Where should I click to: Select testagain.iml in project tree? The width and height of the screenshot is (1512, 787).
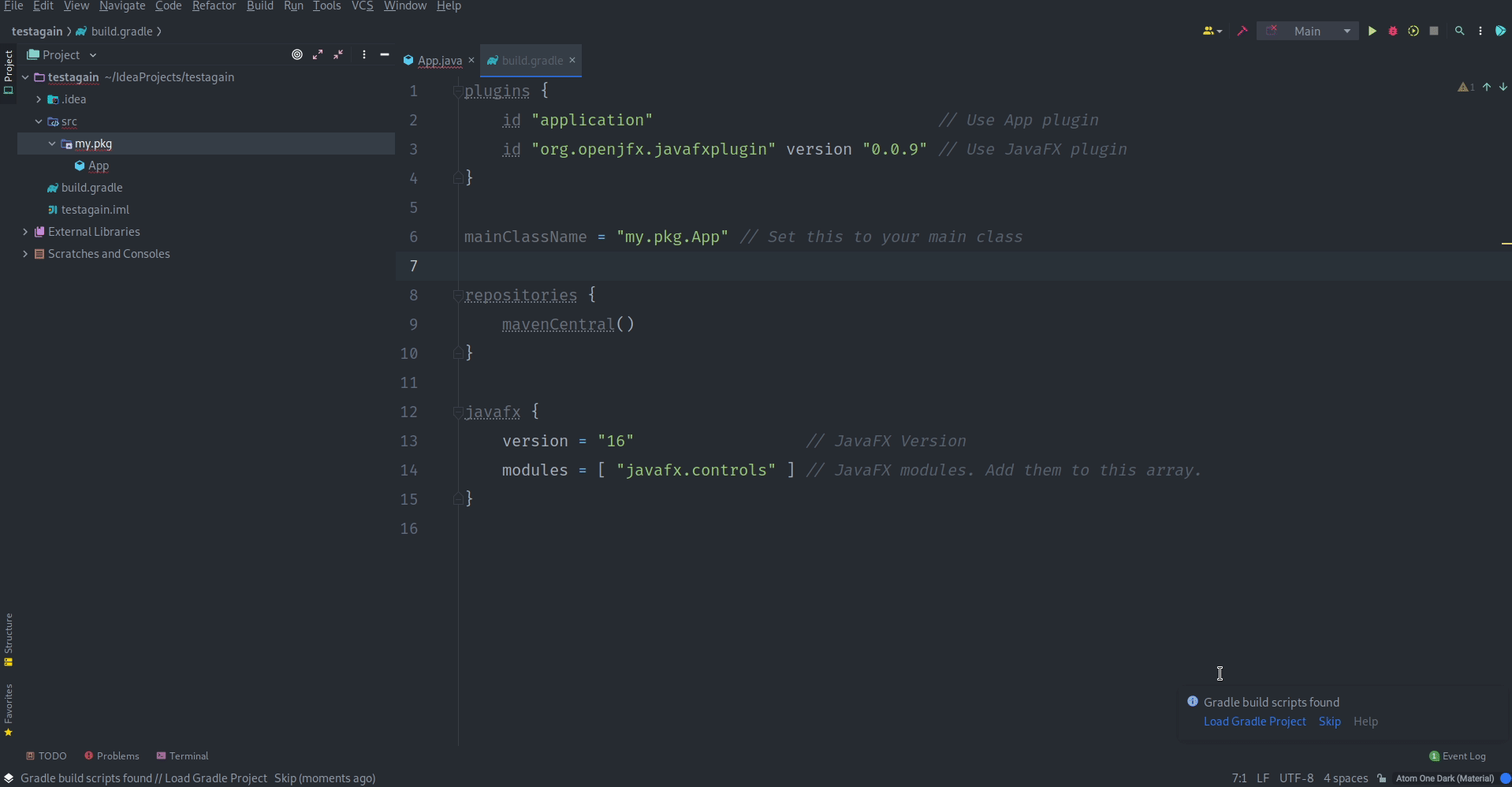pos(95,210)
